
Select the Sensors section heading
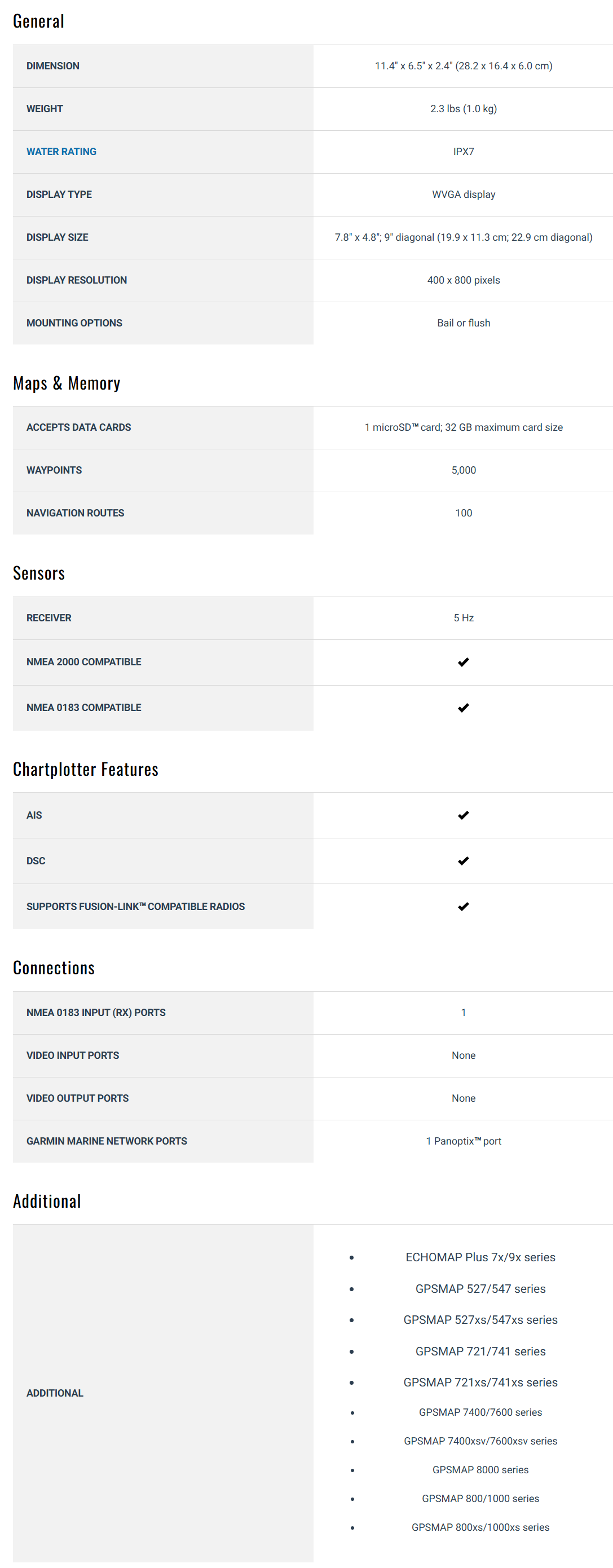tap(39, 573)
